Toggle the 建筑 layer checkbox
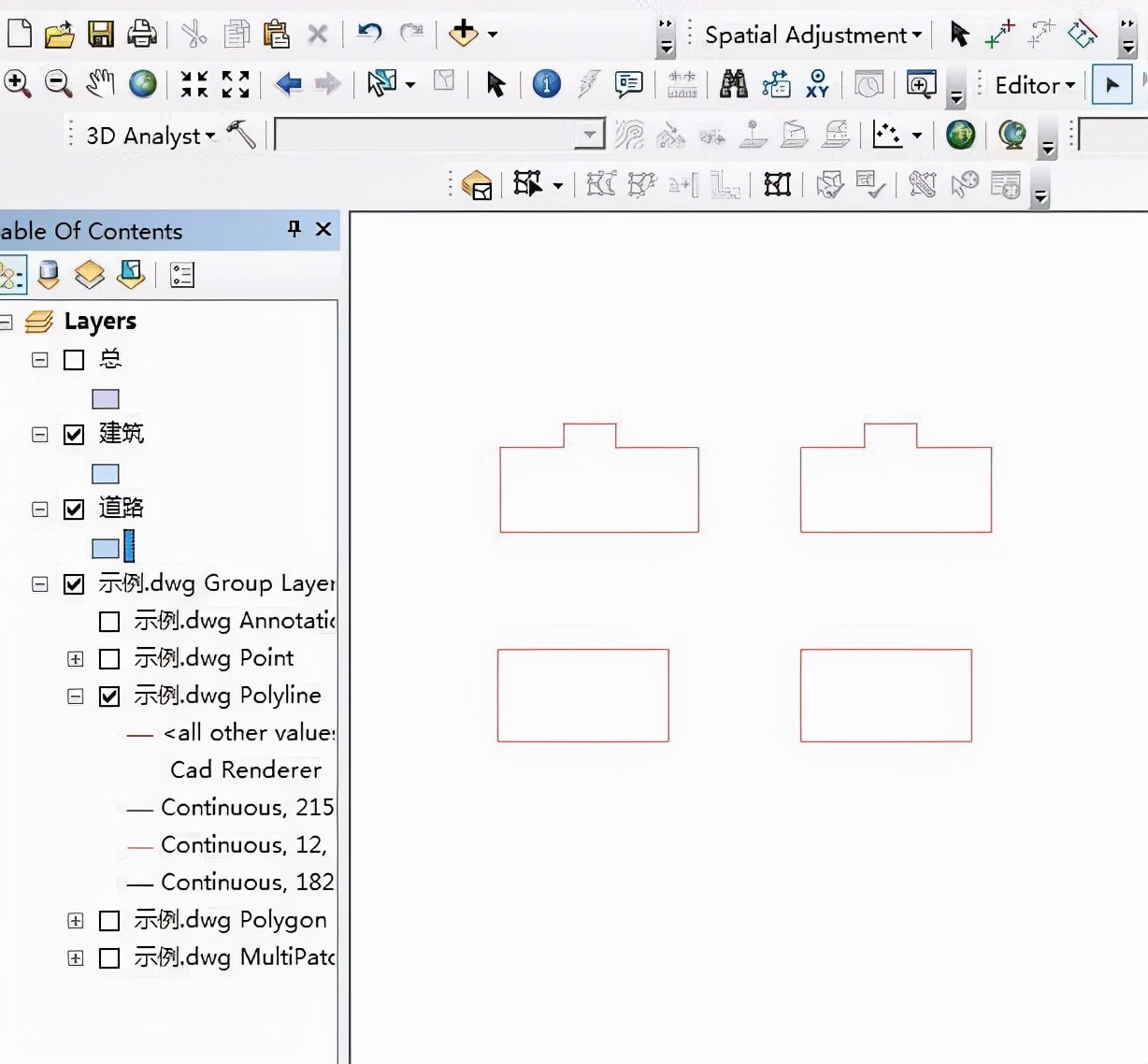 [74, 435]
